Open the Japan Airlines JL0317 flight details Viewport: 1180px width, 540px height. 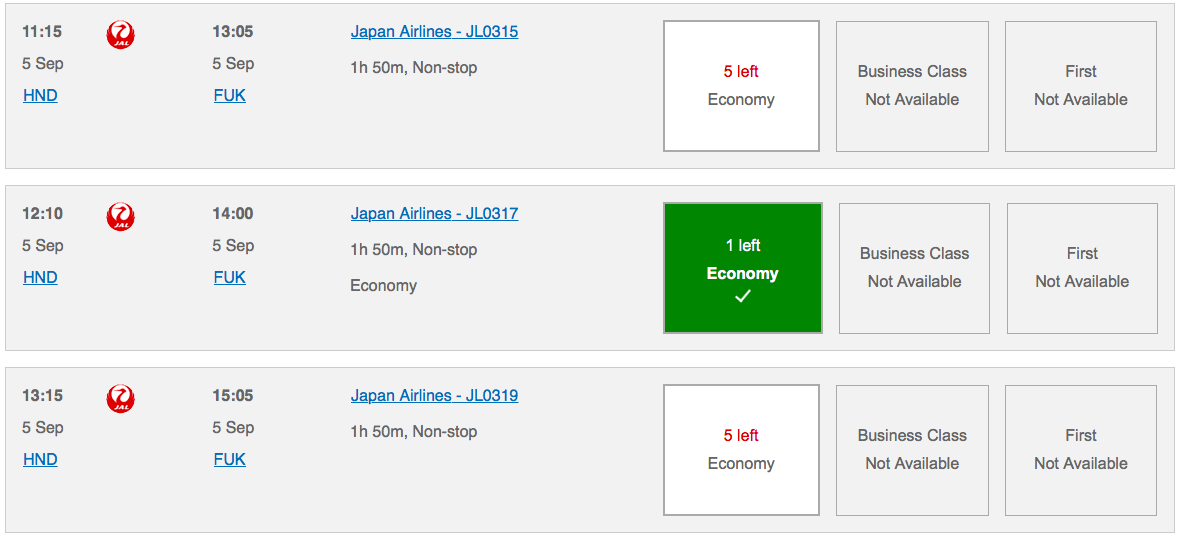(434, 214)
